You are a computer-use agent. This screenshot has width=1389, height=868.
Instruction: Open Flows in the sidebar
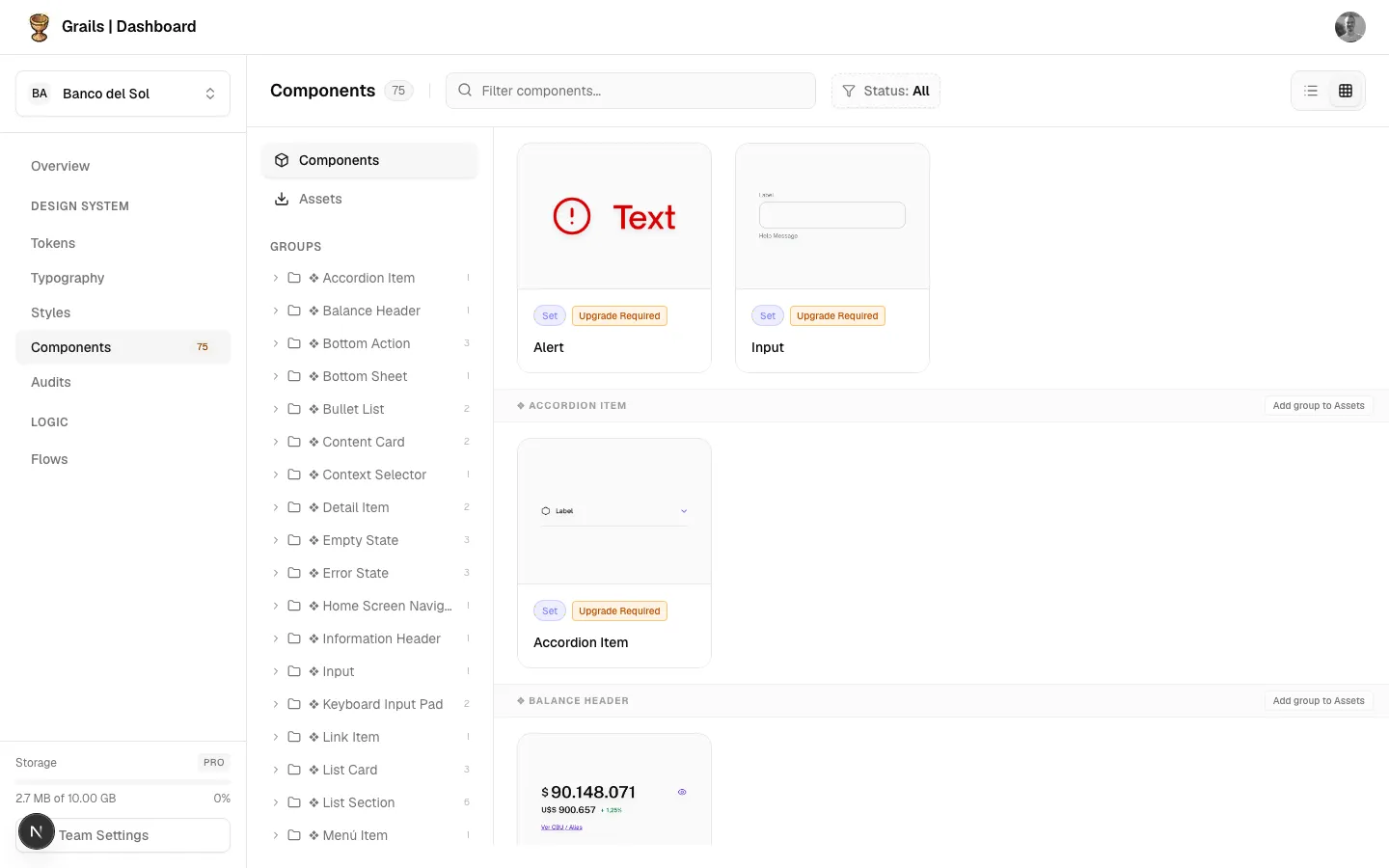point(123,459)
